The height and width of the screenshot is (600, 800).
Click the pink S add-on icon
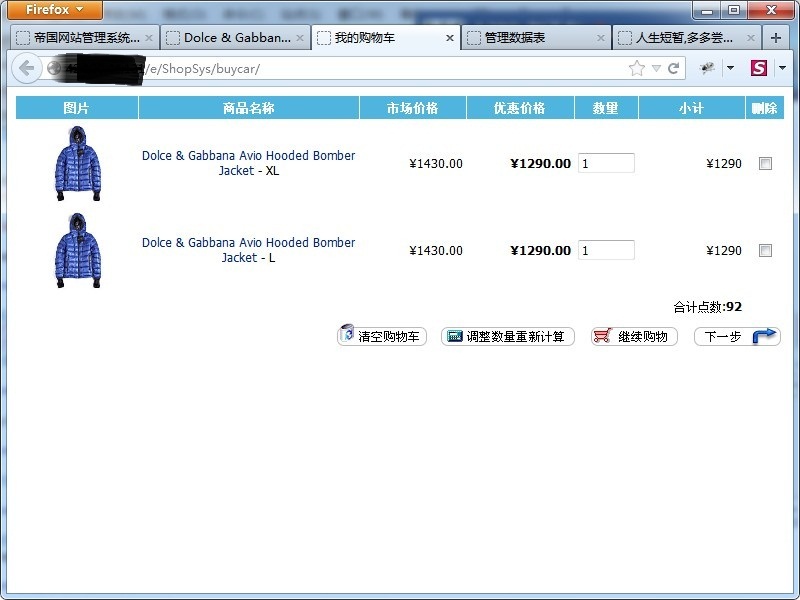click(x=759, y=68)
